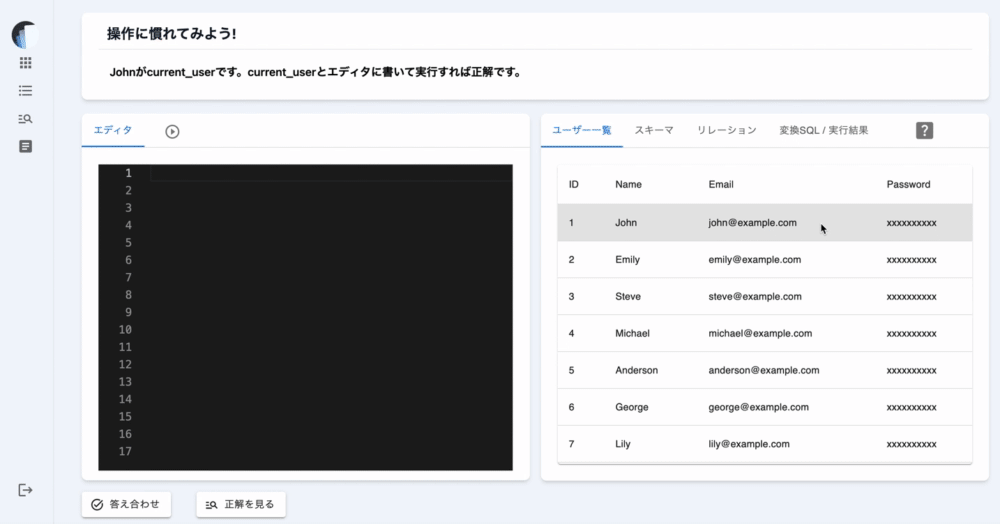Open the リレーション tab
The image size is (1000, 524).
[726, 130]
